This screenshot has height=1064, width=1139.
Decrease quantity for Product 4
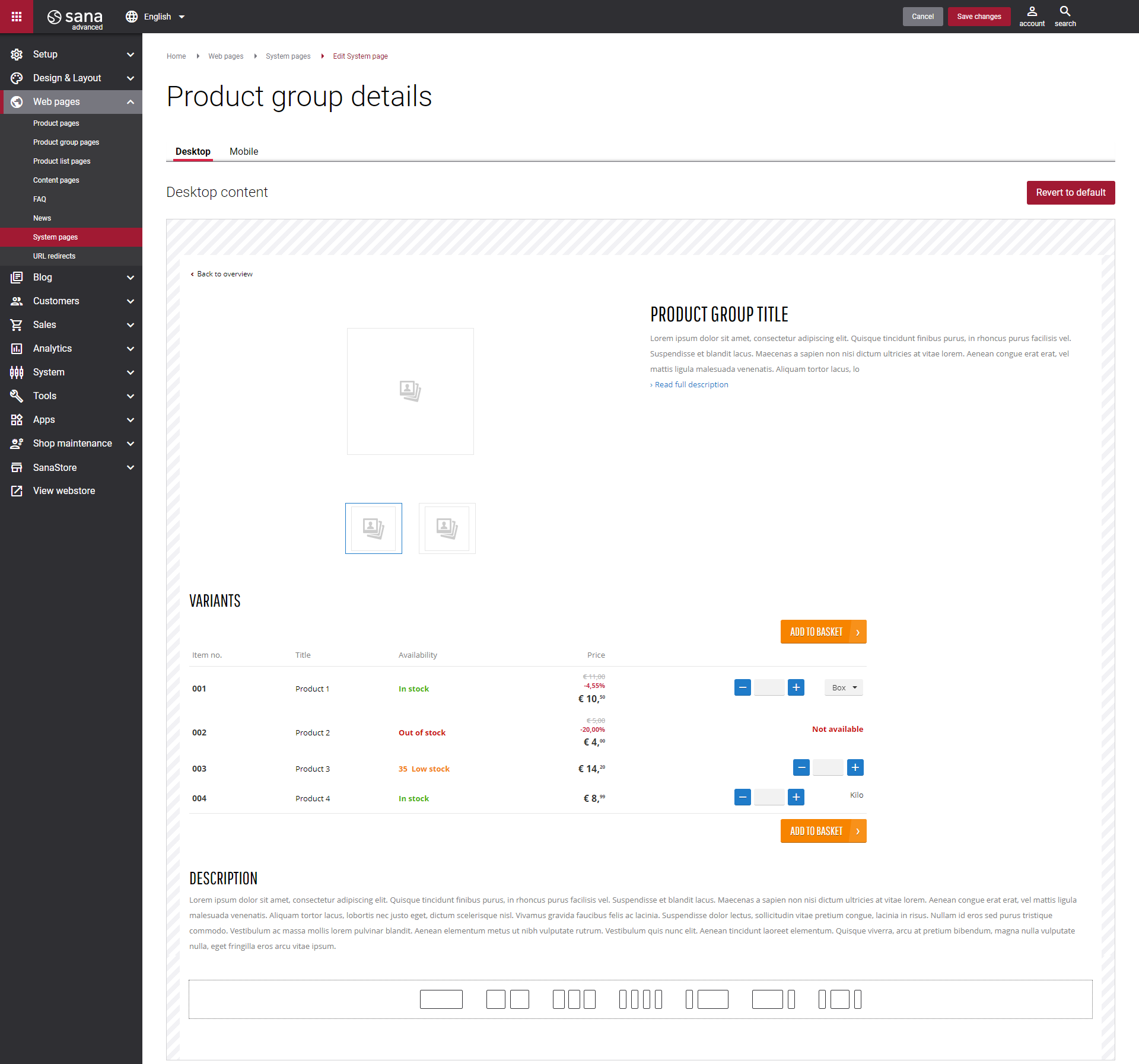click(743, 797)
